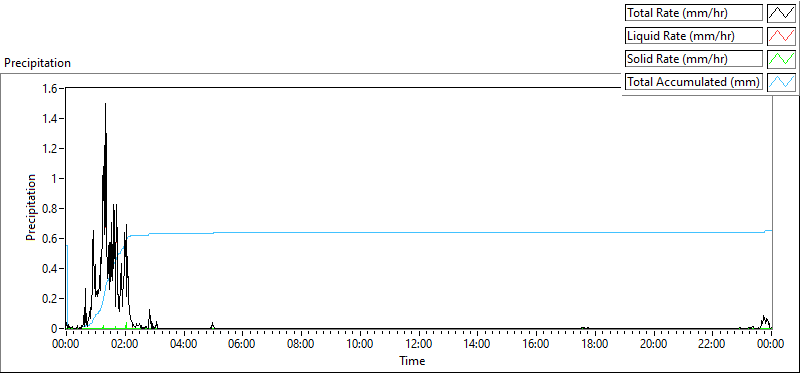This screenshot has width=800, height=373.
Task: Click the Solid Rate green line-style icon
Action: click(781, 59)
